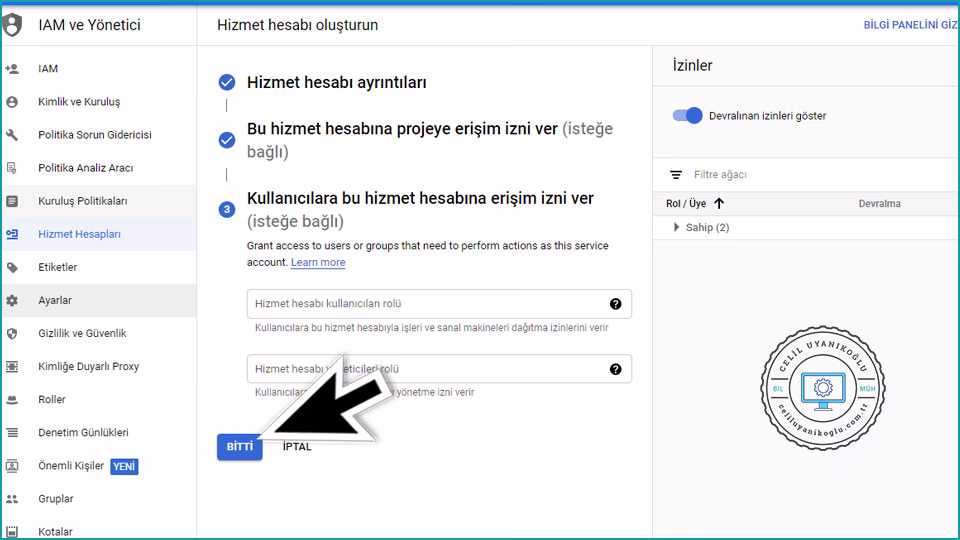Screen dimensions: 960x540
Task: Focus Hizmet hesabı kullanıcıları rolü field
Action: point(439,304)
